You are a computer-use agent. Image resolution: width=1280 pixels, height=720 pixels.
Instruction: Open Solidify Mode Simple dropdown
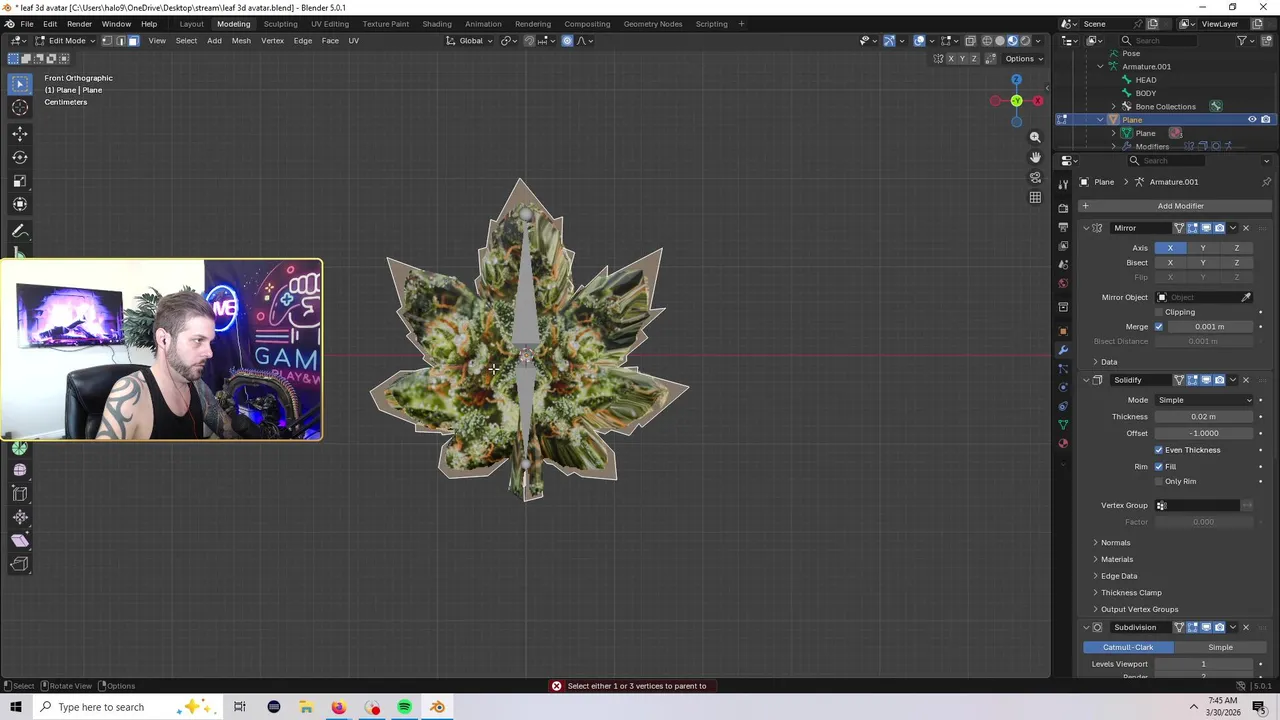point(1203,400)
